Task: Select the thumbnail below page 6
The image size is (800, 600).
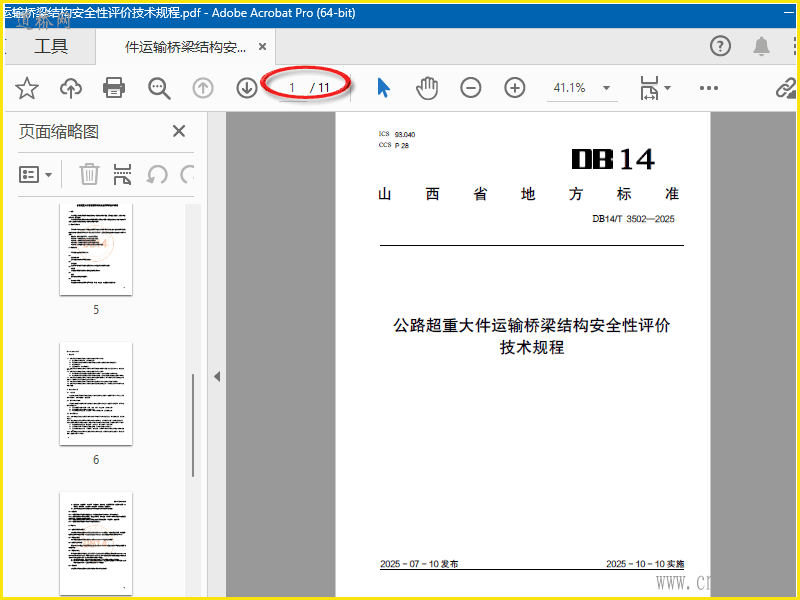Action: tap(96, 543)
